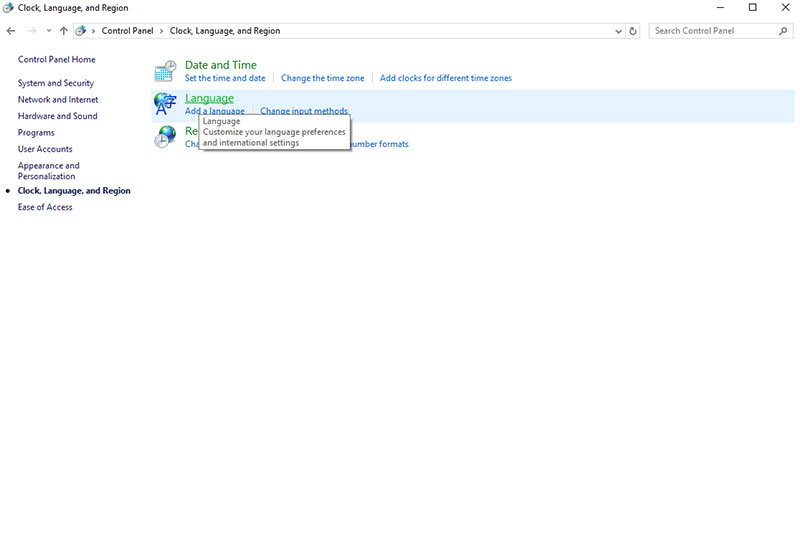
Task: Click the search magnifier icon
Action: tap(783, 31)
